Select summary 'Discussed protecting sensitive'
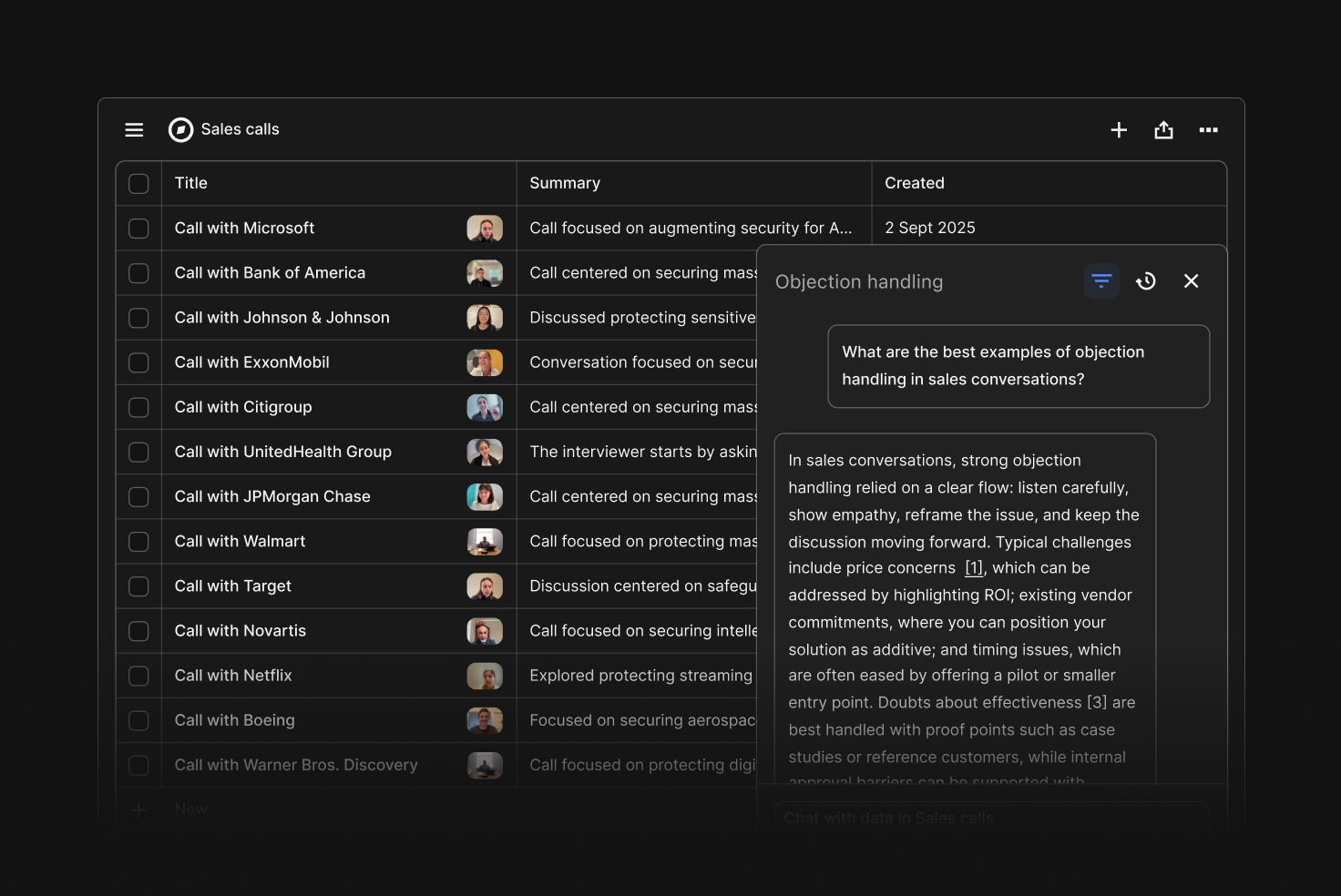 [642, 318]
